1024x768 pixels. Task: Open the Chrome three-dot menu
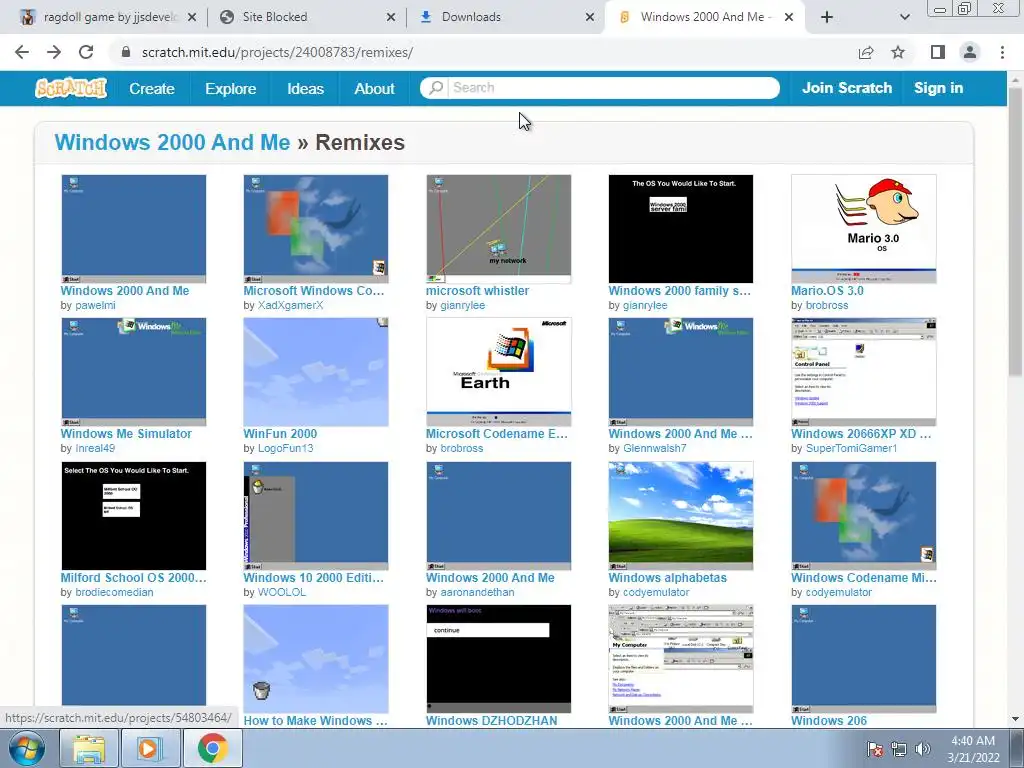pyautogui.click(x=1002, y=52)
